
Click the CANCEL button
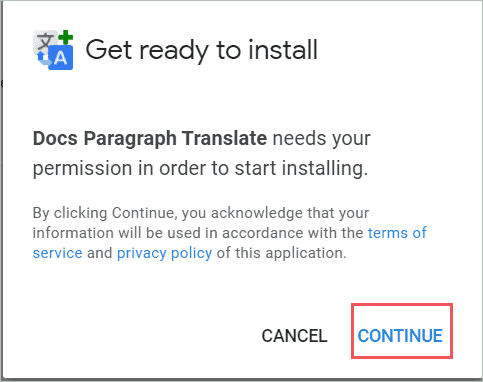294,336
